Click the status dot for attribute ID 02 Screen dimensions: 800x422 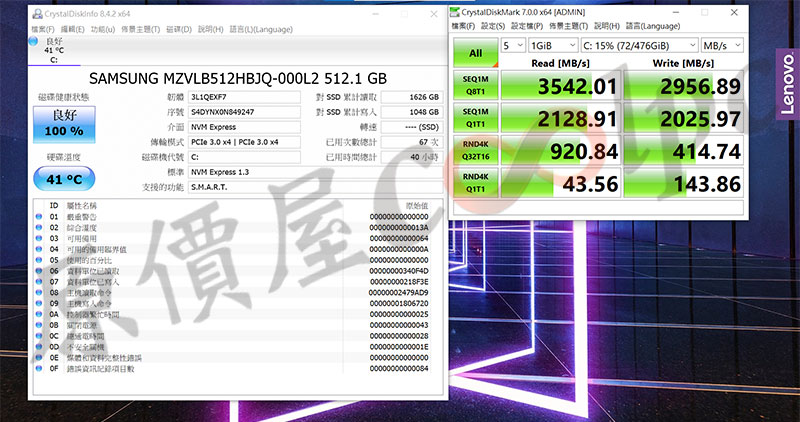click(39, 228)
